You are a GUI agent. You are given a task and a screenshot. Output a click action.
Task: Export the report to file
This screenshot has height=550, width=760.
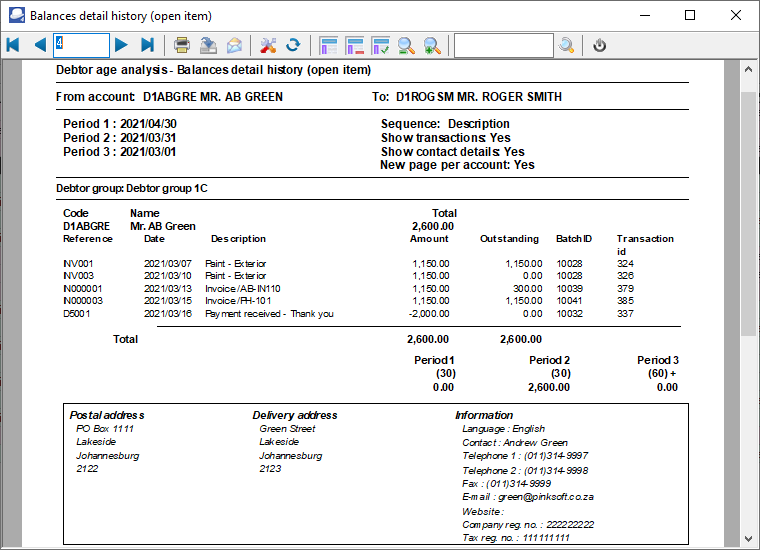208,45
